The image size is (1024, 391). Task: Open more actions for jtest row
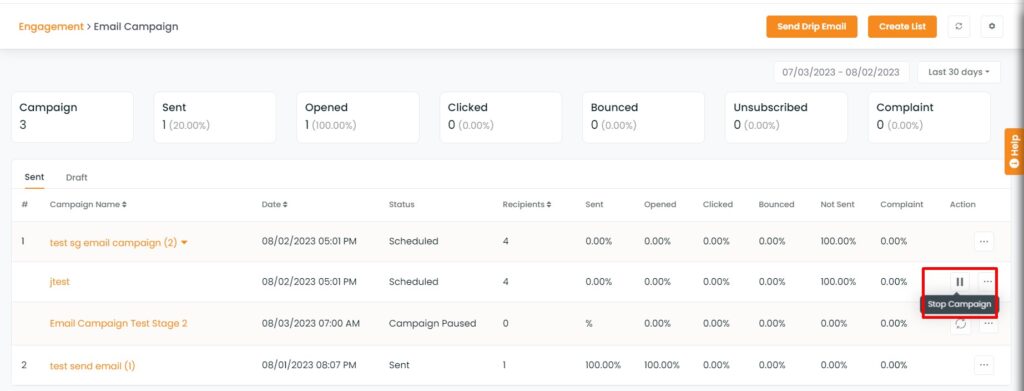(988, 281)
